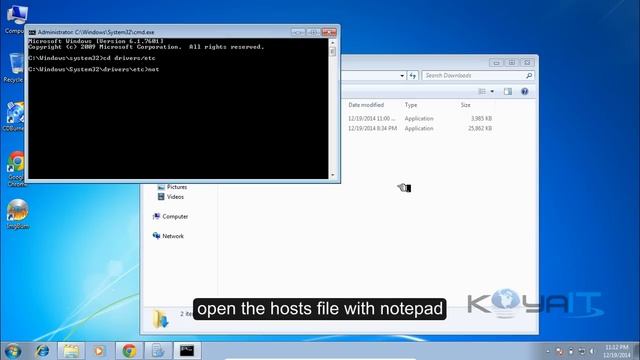The width and height of the screenshot is (640, 360).
Task: Click the cmd window title bar icon
Action: (x=32, y=32)
